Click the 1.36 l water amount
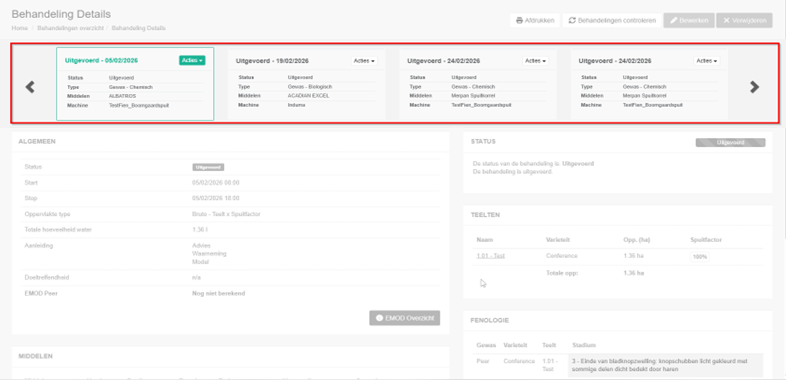 [x=200, y=230]
